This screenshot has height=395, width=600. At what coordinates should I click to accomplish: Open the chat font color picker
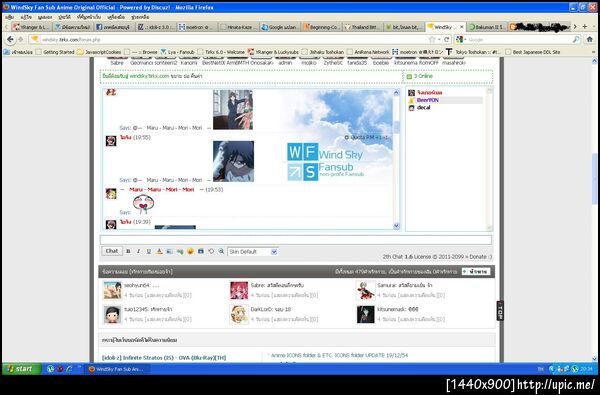point(159,251)
